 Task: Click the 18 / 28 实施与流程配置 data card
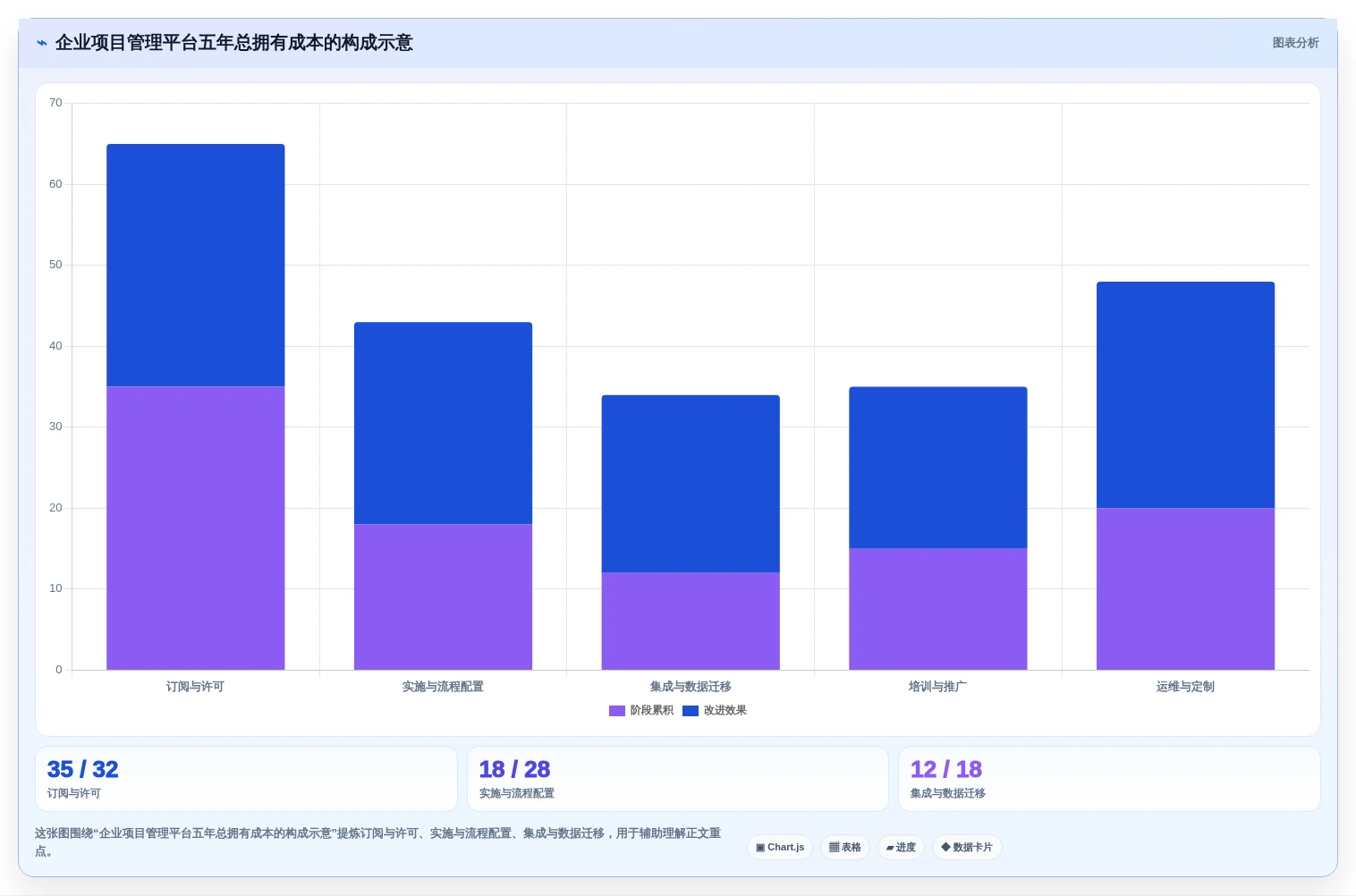[677, 779]
